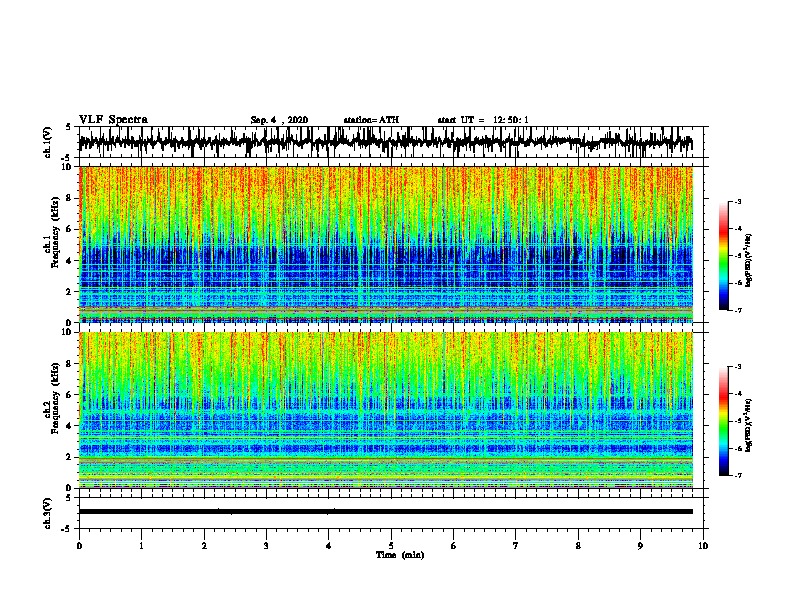
Task: Click the "ch.3(V)" axis label
Action: point(48,513)
